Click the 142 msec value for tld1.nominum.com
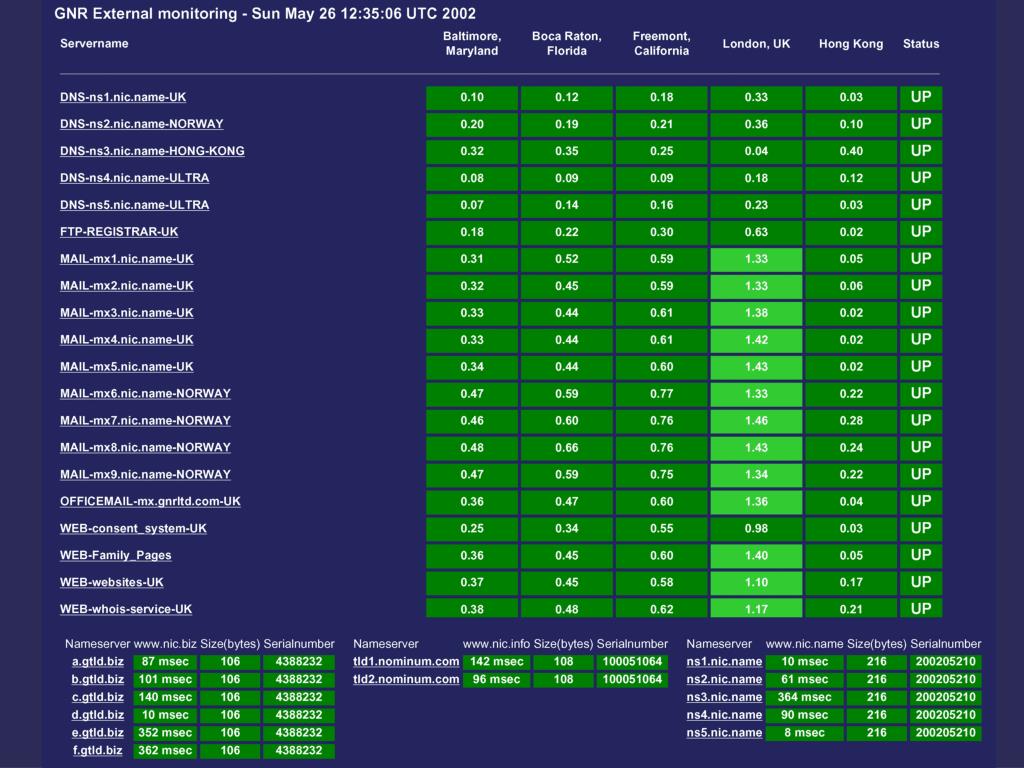1024x768 pixels. (497, 662)
